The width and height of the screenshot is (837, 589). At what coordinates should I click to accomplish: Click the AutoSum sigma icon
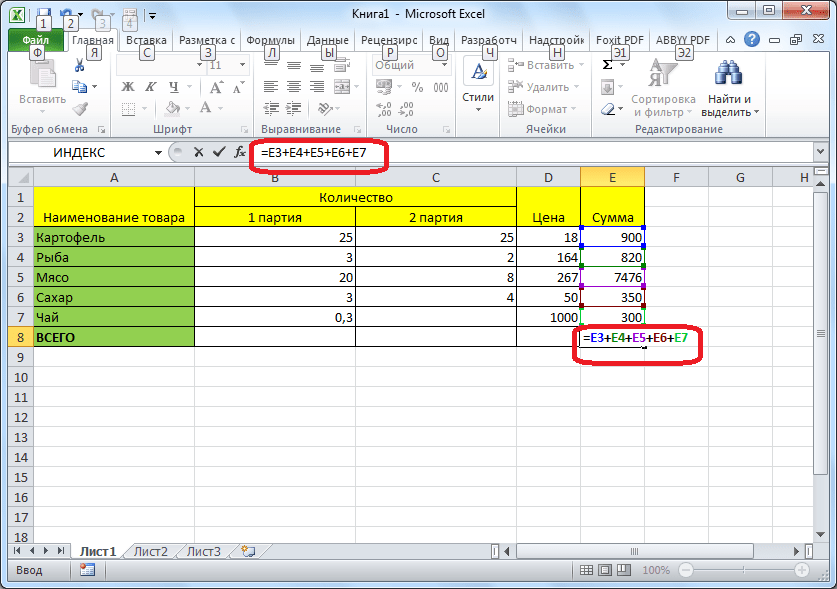tap(608, 65)
